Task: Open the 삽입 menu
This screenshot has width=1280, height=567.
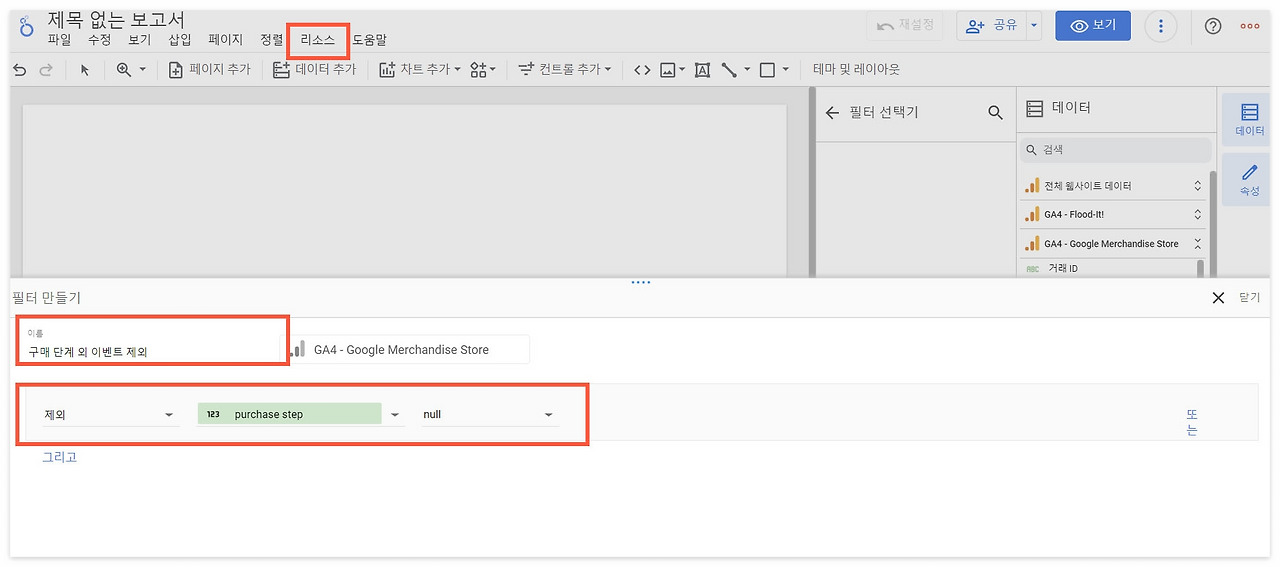Action: coord(180,40)
